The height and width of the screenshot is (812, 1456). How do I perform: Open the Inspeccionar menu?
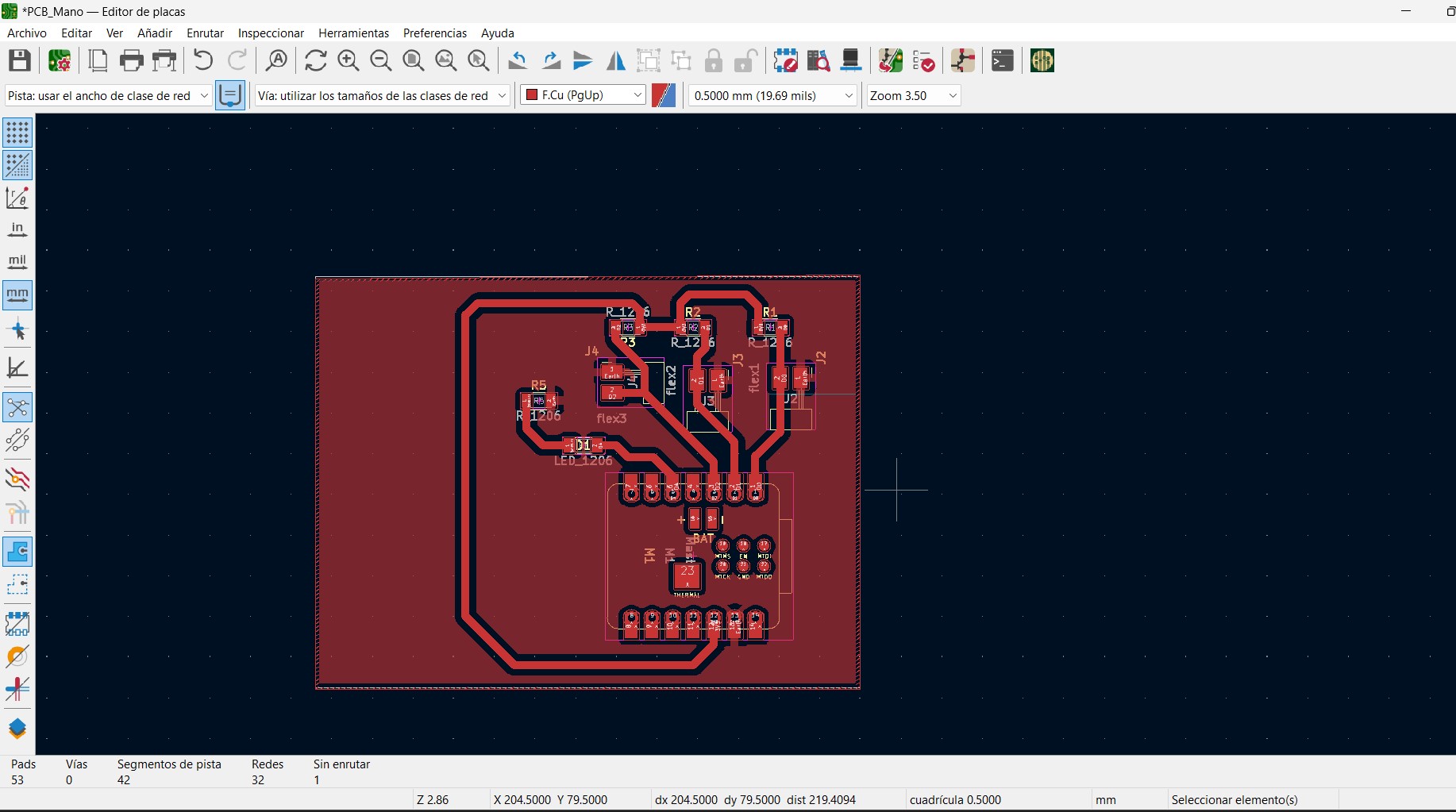click(272, 33)
